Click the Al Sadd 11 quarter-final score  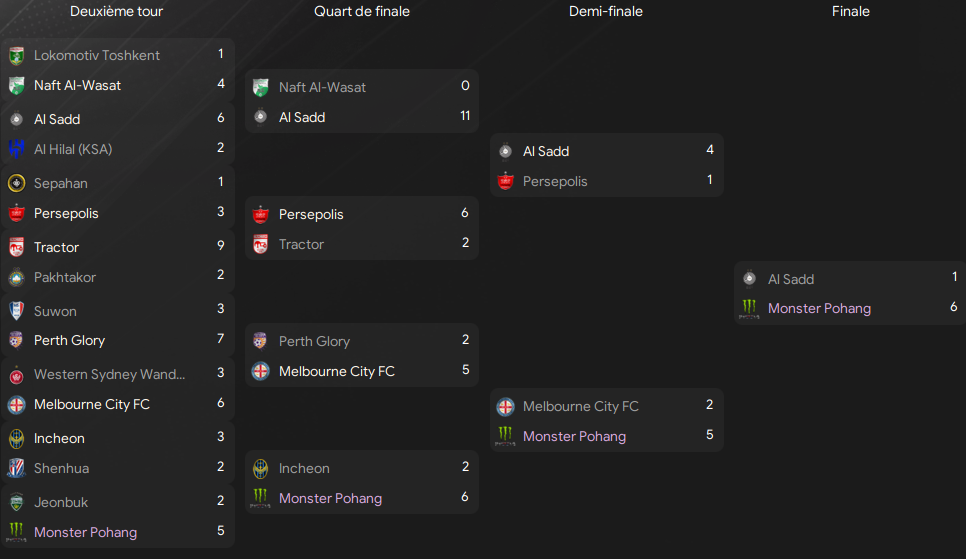465,116
